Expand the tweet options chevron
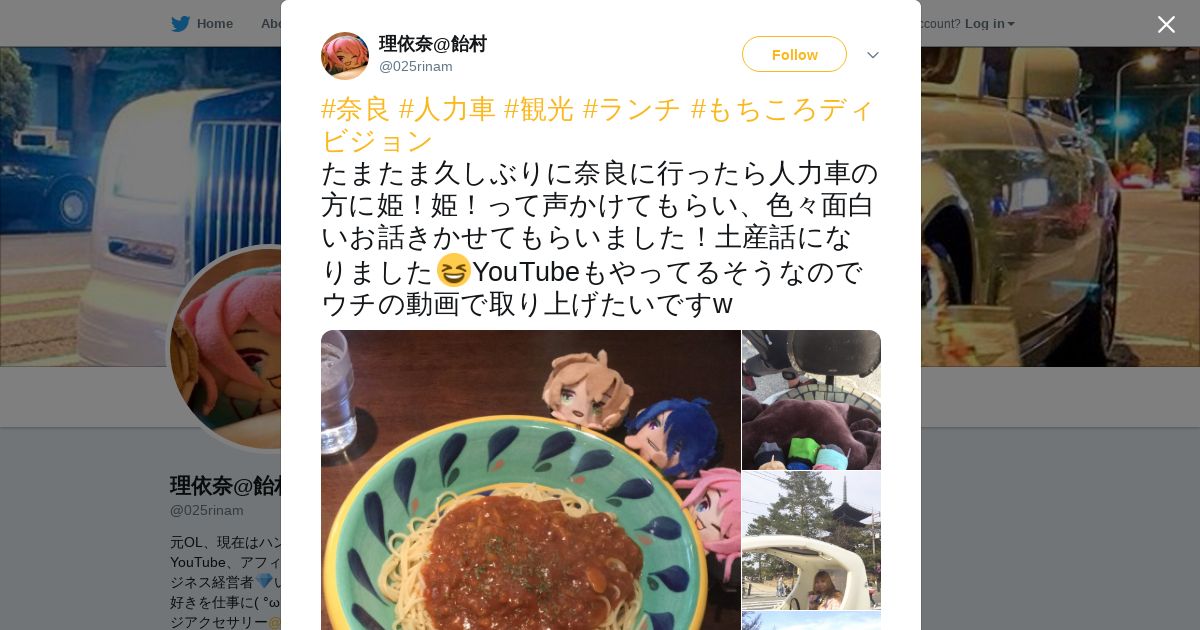The width and height of the screenshot is (1200, 630). [873, 55]
